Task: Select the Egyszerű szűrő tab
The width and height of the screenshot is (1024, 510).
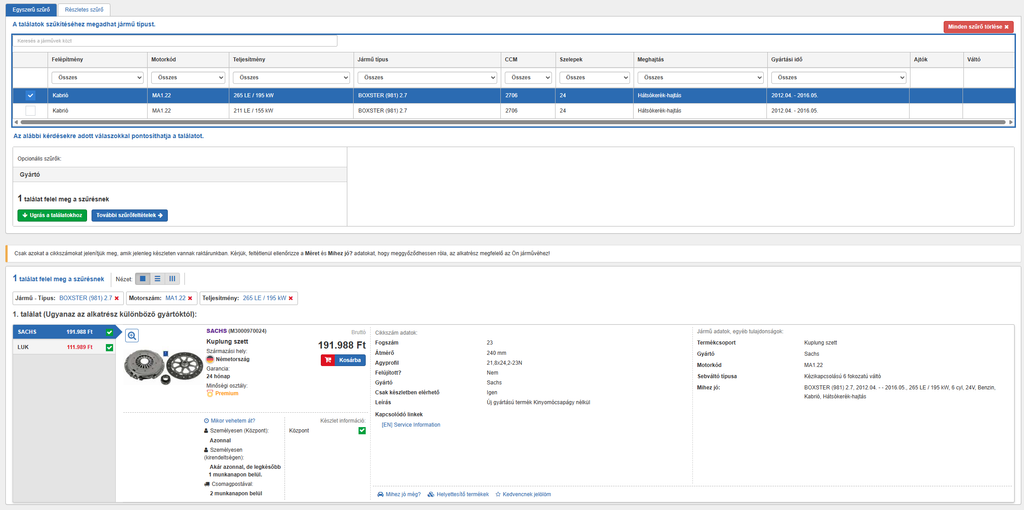Action: [30, 10]
